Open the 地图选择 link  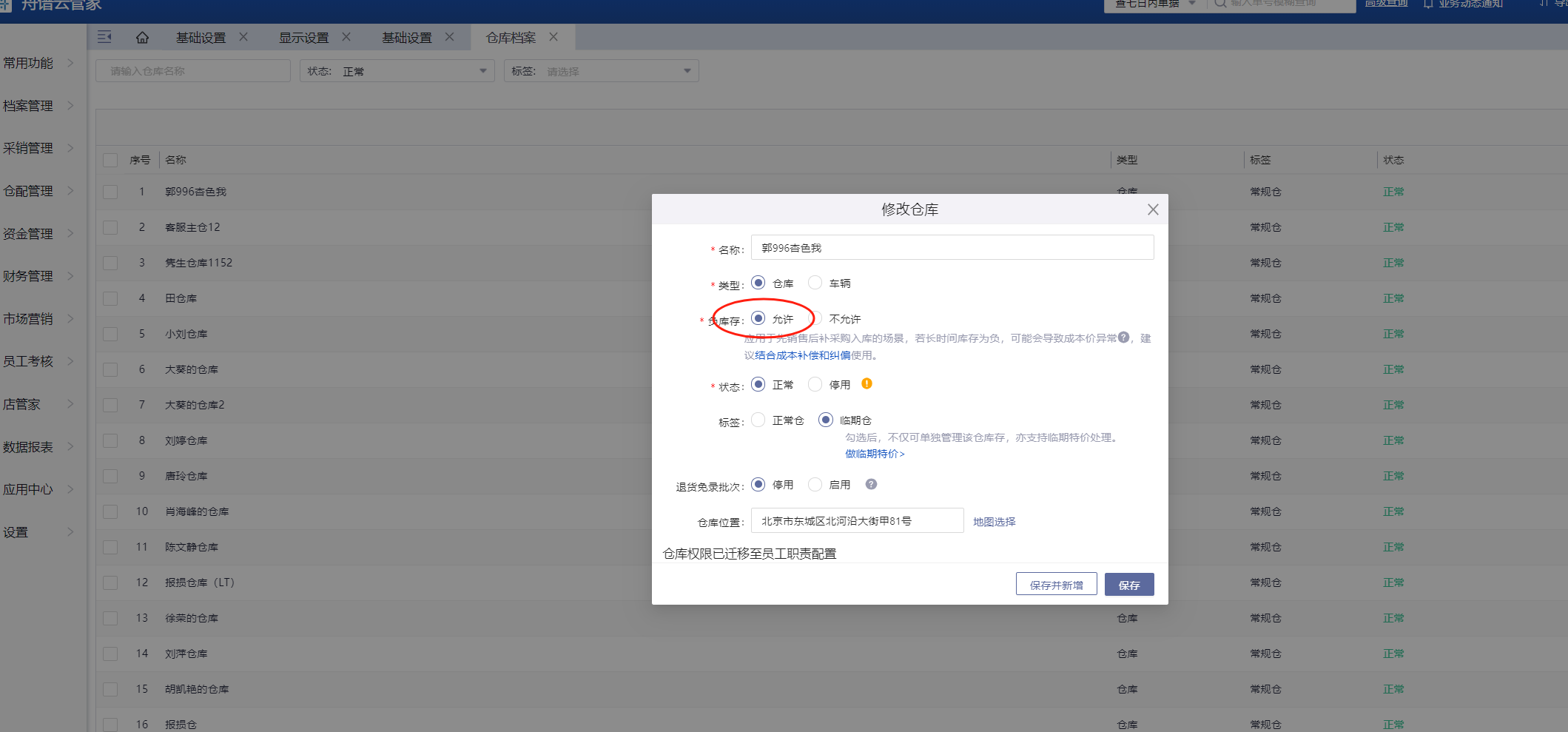click(994, 522)
